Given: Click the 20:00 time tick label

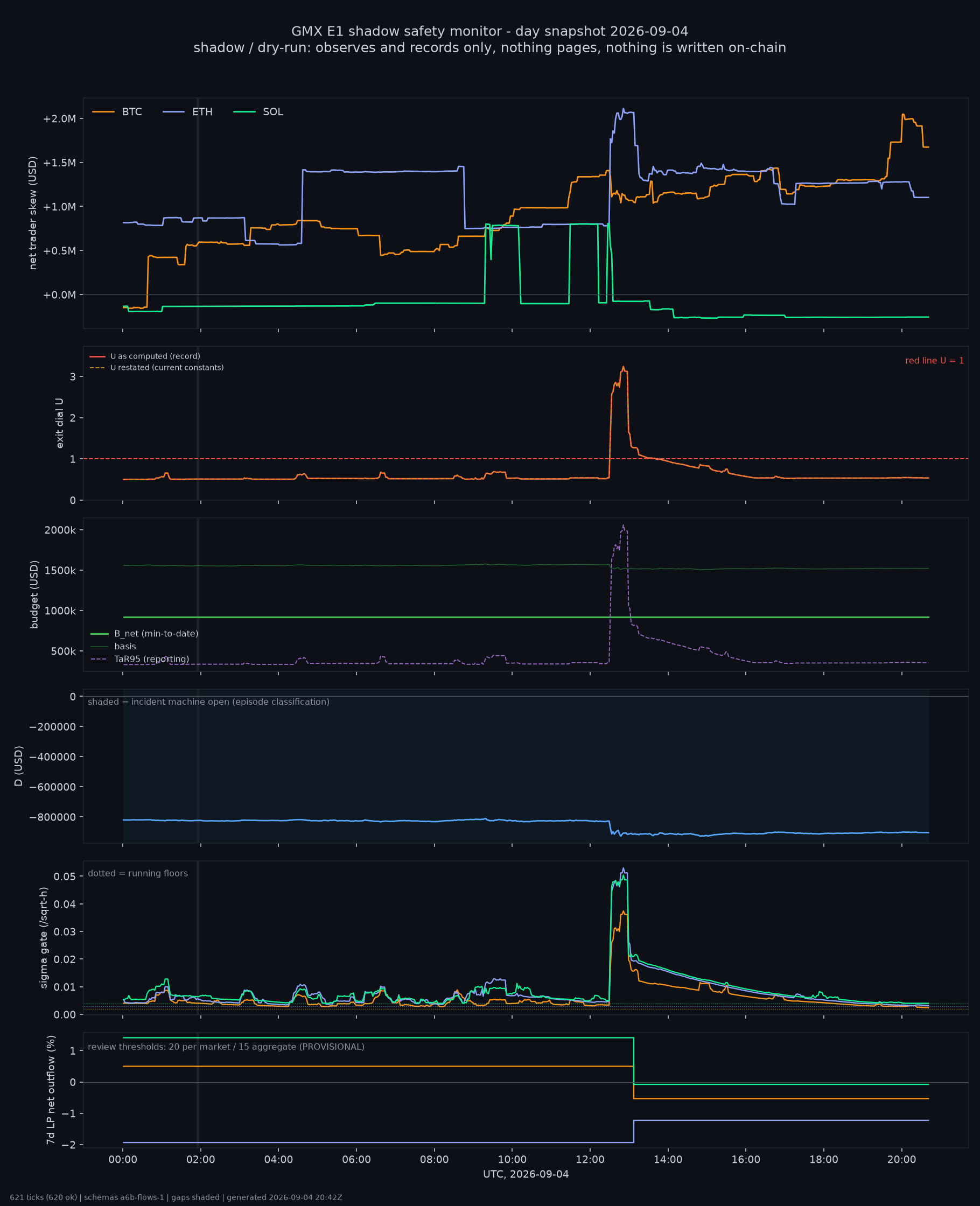Looking at the screenshot, I should tap(902, 1159).
